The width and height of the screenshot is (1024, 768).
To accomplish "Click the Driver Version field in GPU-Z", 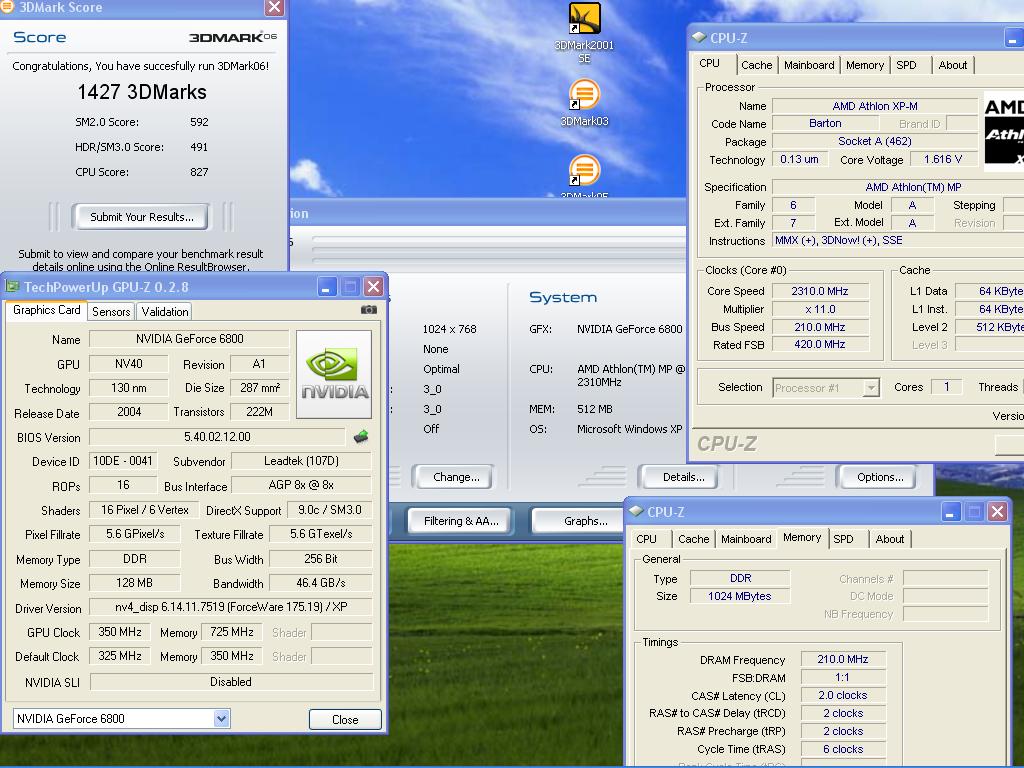I will point(231,607).
